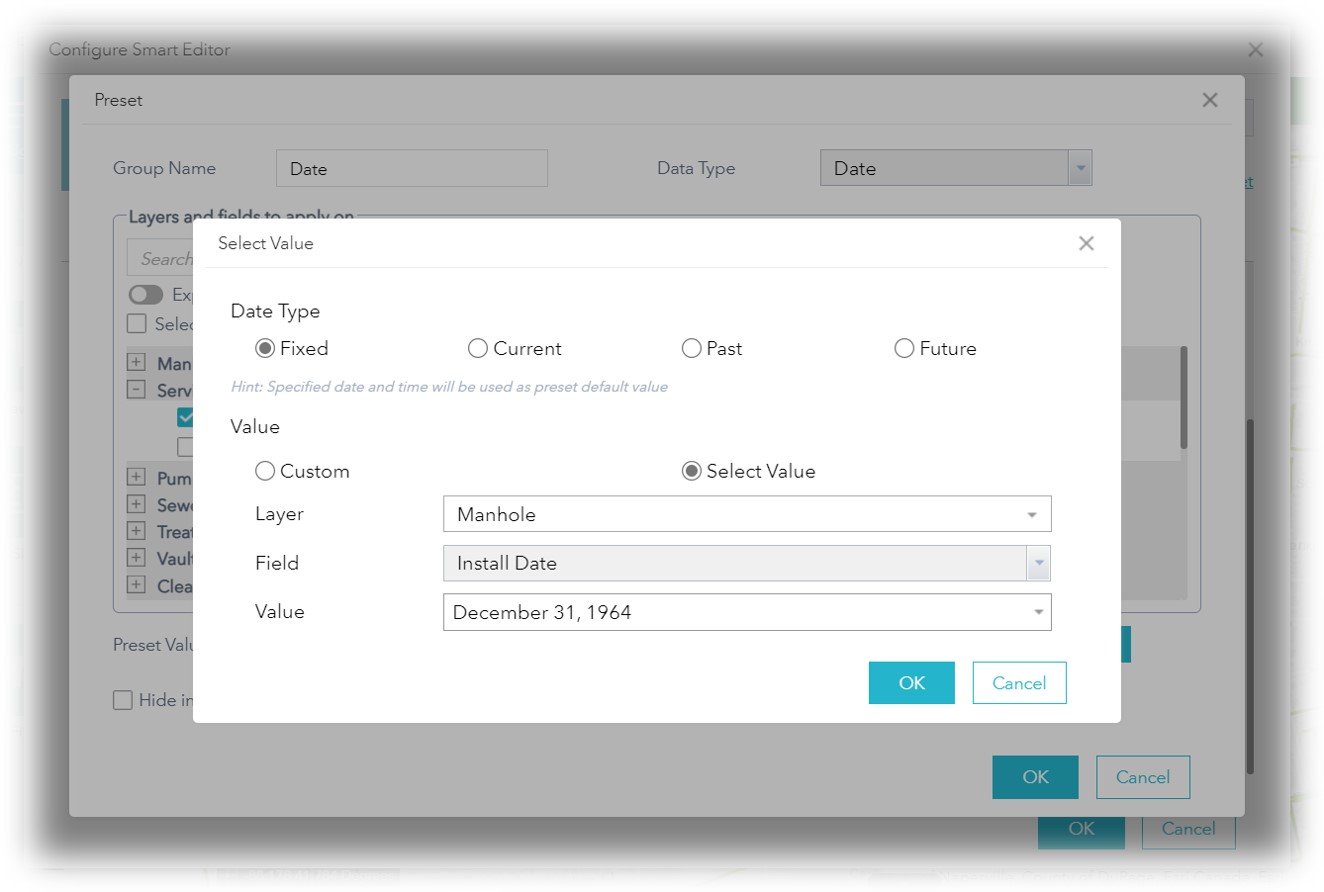The height and width of the screenshot is (892, 1324).
Task: Click Cancel in the Select Value dialog
Action: pos(1019,682)
